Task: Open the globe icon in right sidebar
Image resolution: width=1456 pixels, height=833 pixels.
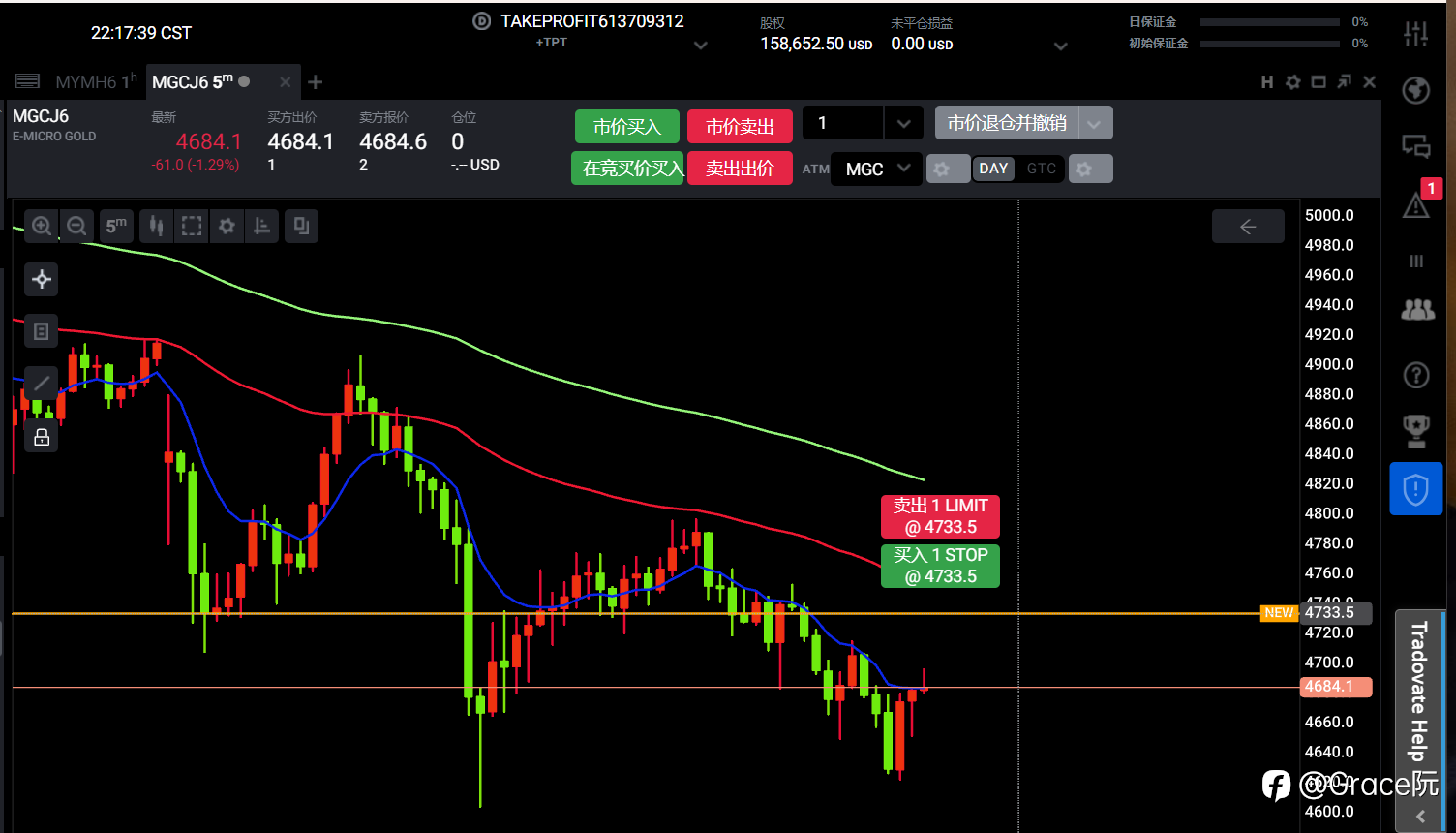Action: (x=1416, y=90)
